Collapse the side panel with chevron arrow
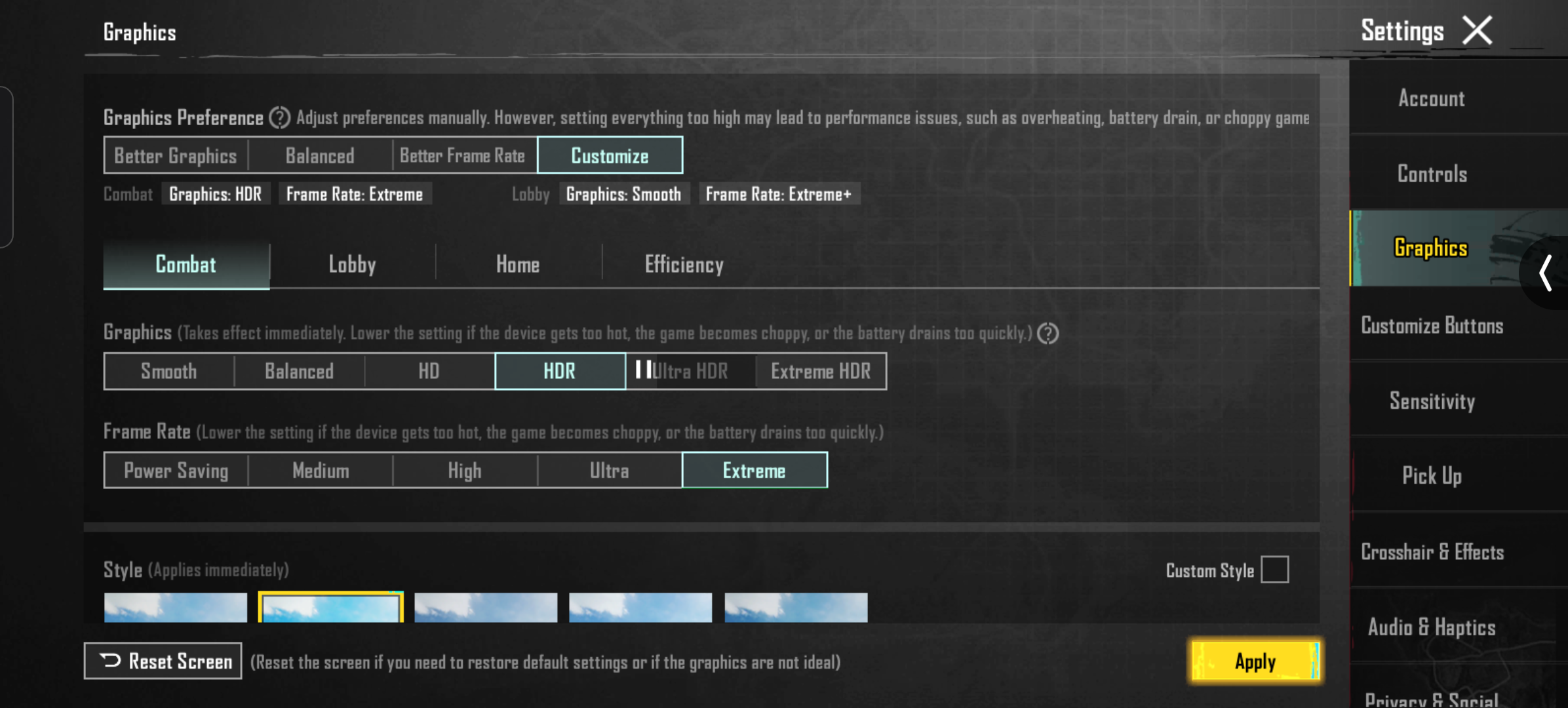The width and height of the screenshot is (1568, 708). pos(1546,273)
